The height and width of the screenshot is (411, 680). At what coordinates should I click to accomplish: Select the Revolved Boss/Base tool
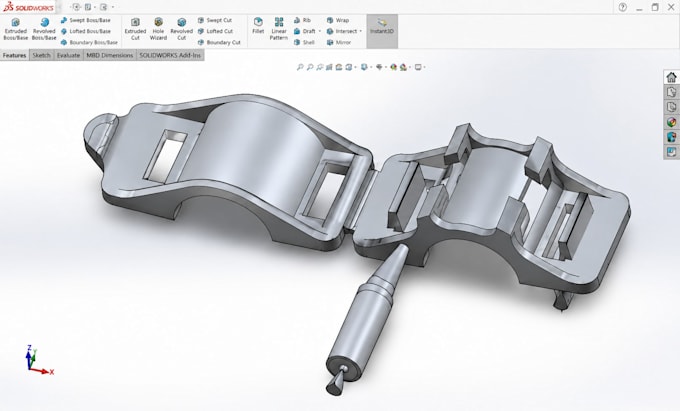[44, 29]
